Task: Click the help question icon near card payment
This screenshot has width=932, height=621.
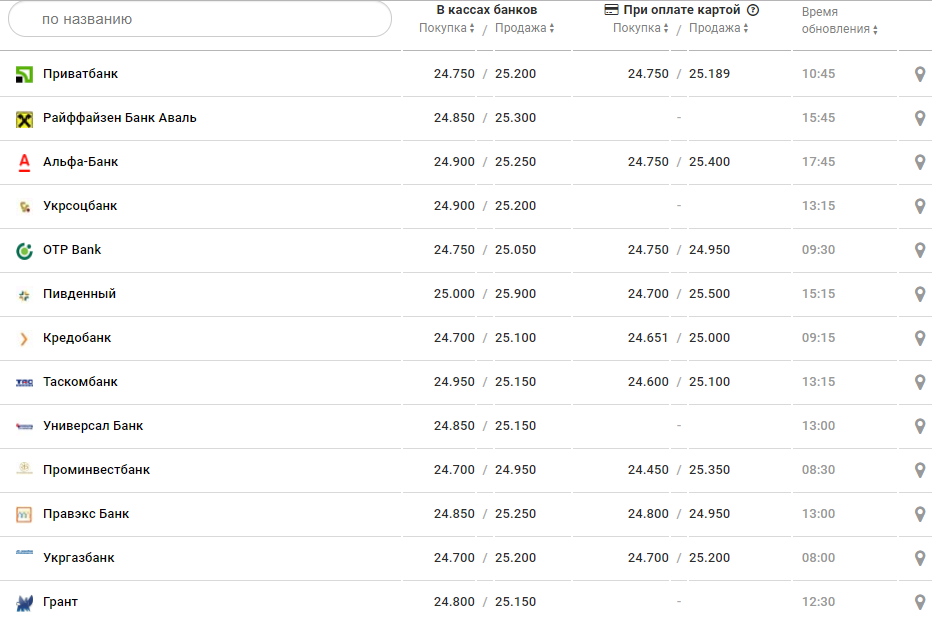Action: (753, 10)
